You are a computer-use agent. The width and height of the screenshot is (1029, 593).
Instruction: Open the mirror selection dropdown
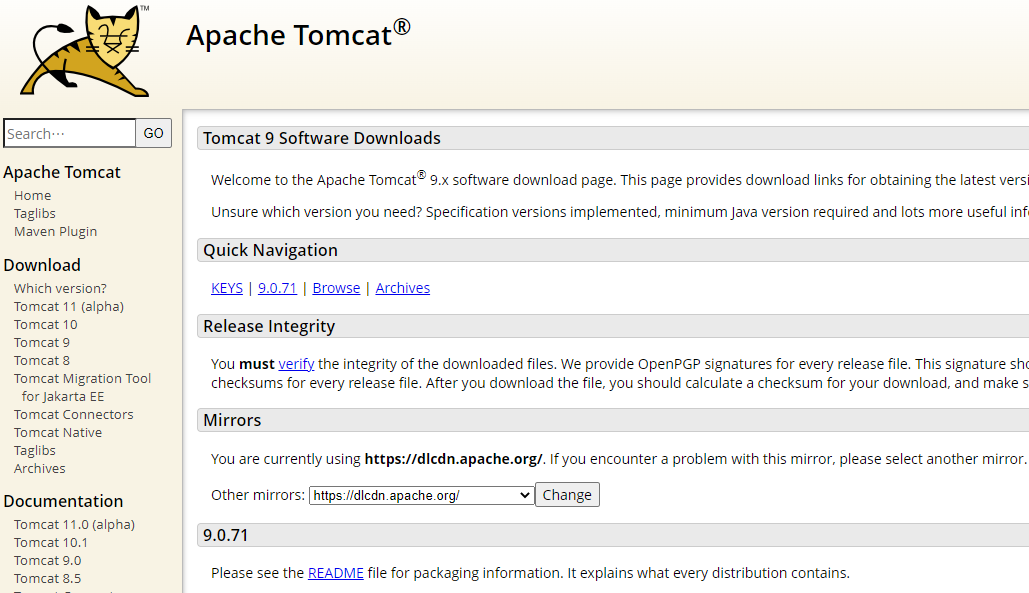[420, 494]
